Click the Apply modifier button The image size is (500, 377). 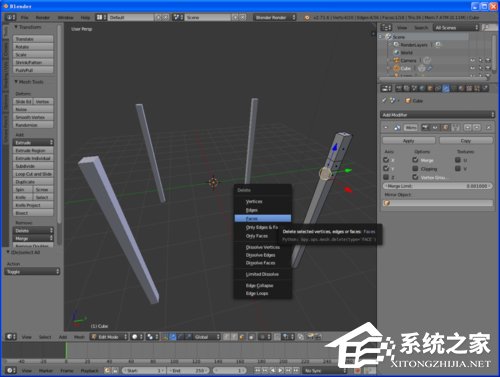[x=409, y=141]
